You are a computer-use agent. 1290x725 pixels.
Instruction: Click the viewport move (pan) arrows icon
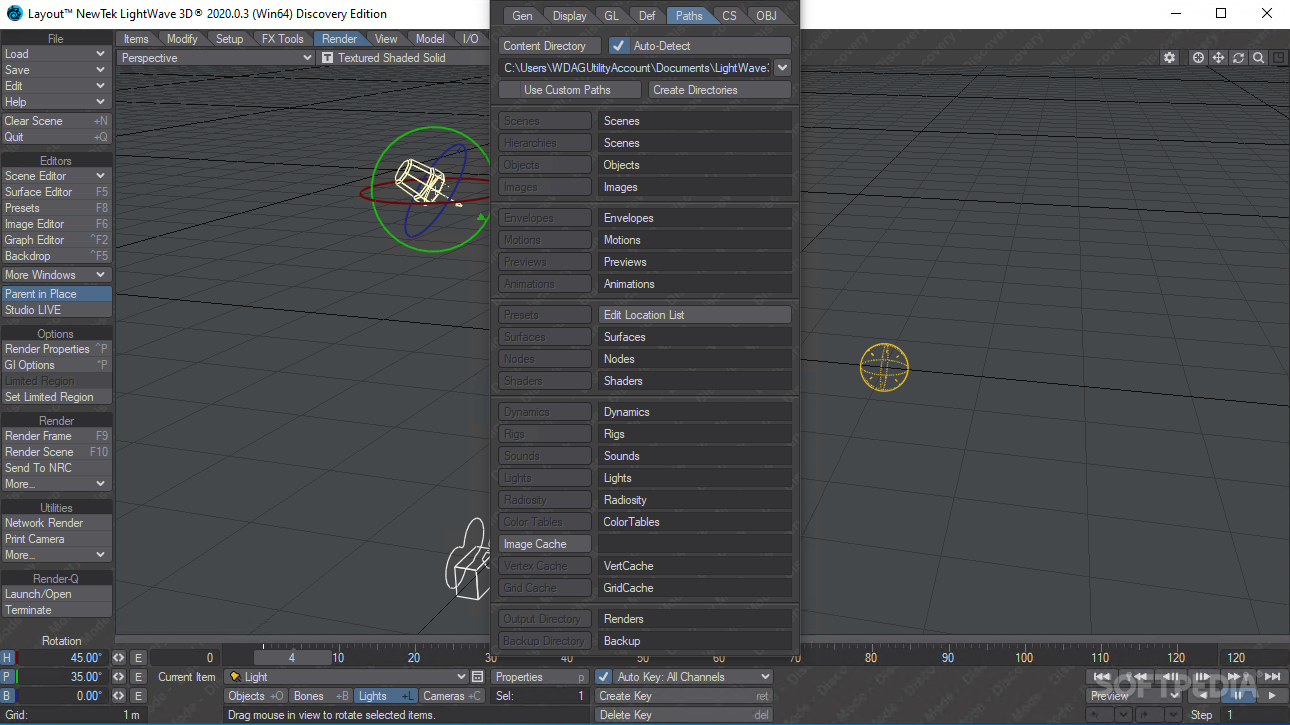(x=1218, y=58)
